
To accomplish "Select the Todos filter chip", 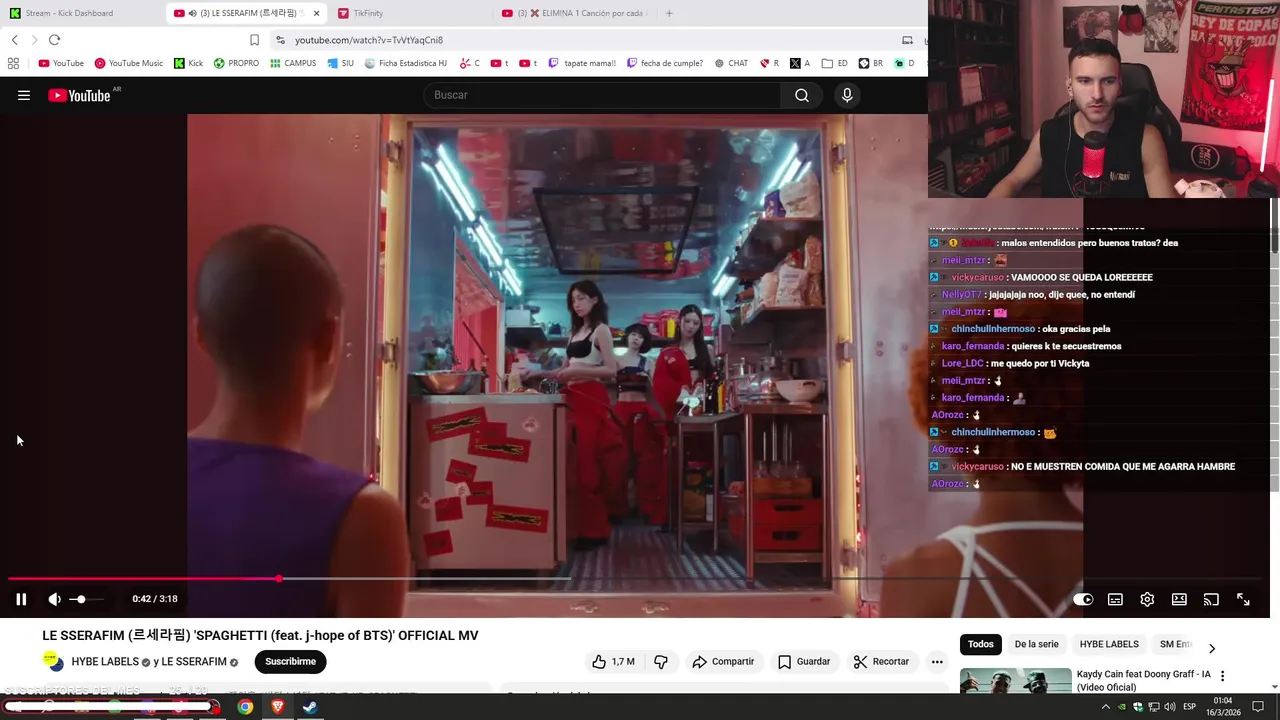I will (981, 644).
